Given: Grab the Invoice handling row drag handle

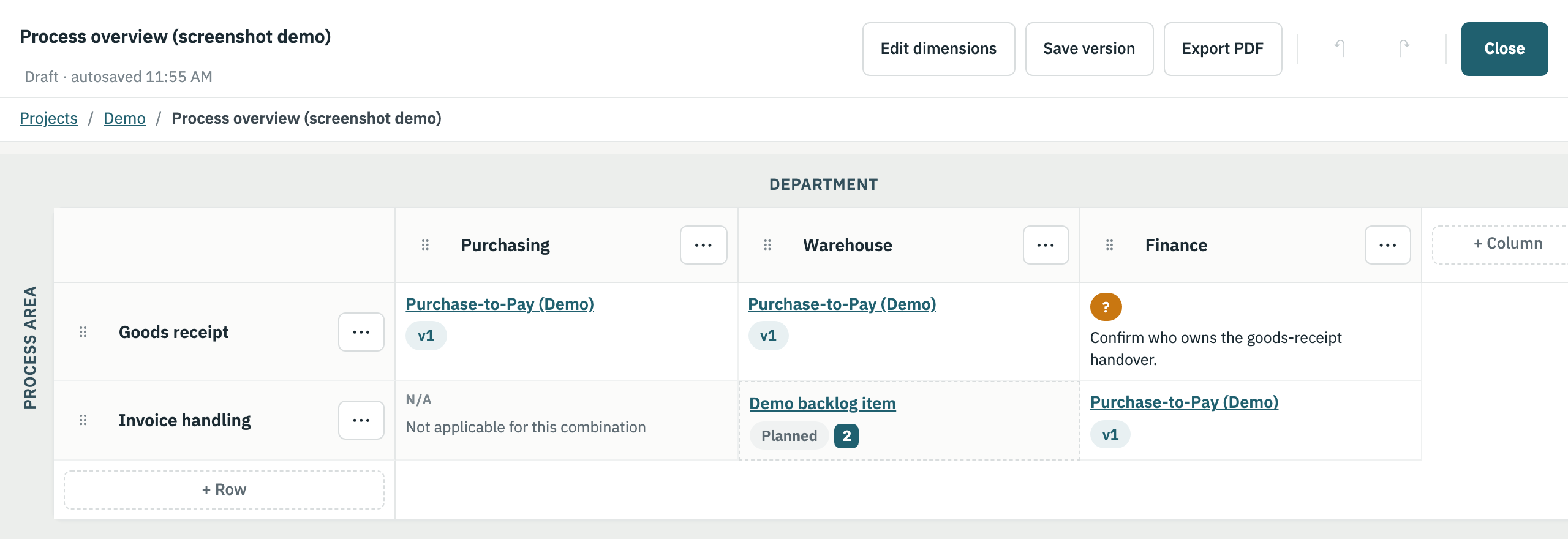Looking at the screenshot, I should tap(83, 420).
